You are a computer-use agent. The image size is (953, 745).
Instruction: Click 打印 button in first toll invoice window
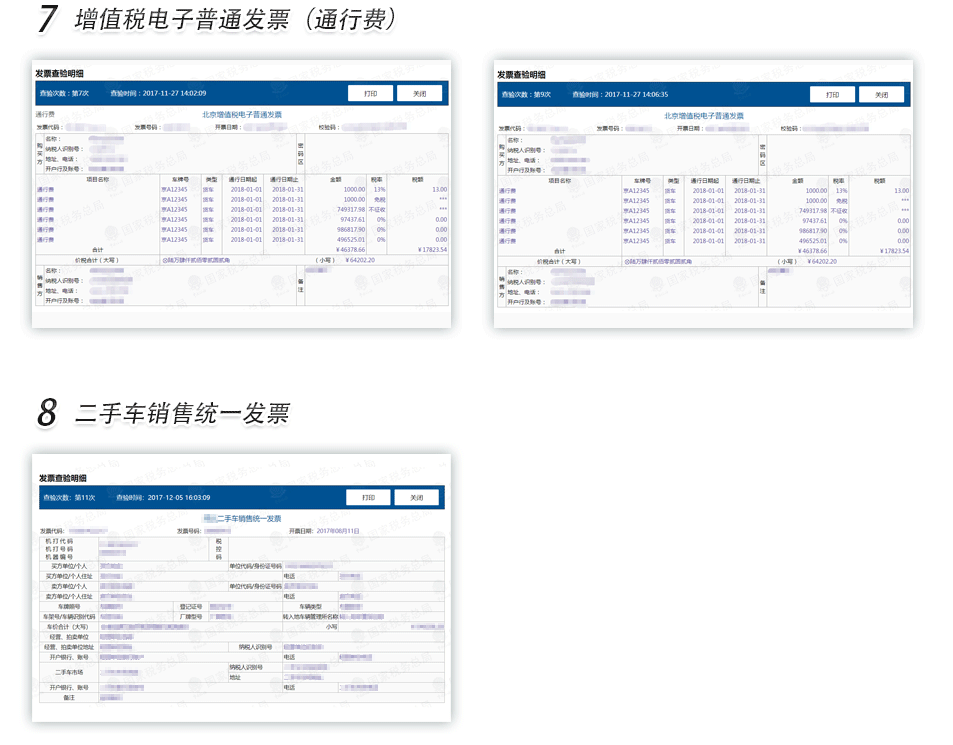[370, 93]
